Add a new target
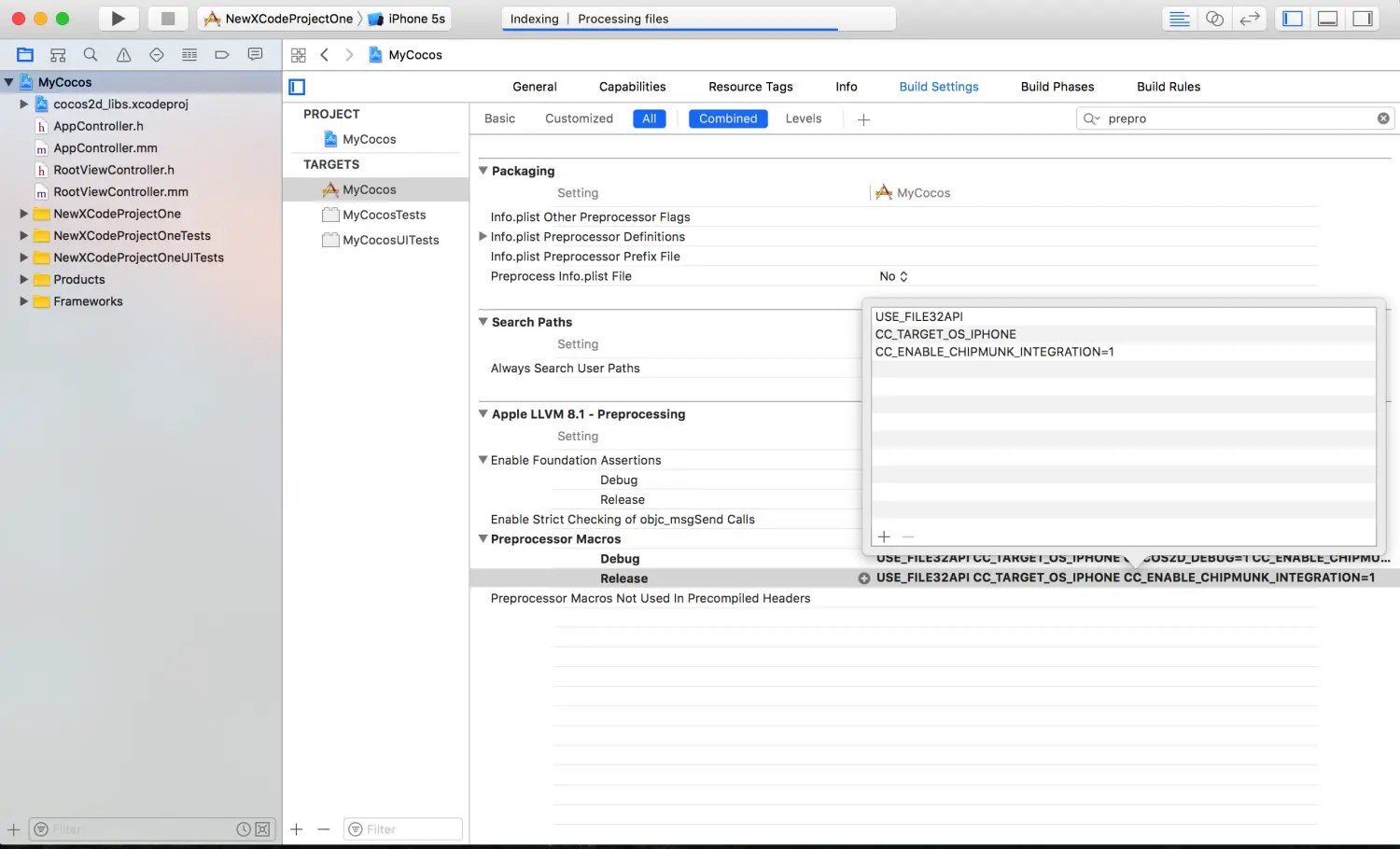Viewport: 1400px width, 849px height. pyautogui.click(x=297, y=828)
